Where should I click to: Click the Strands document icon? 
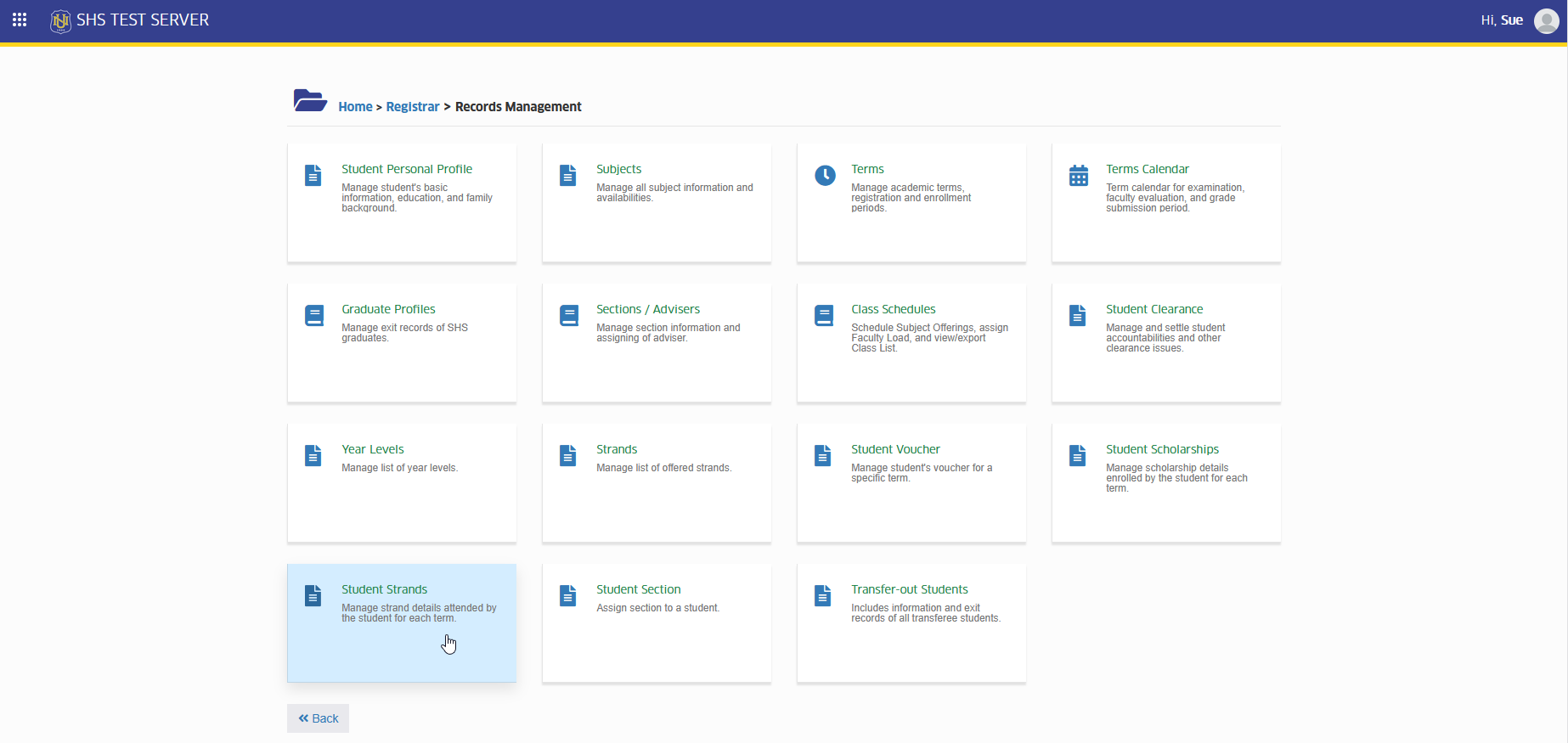point(568,455)
